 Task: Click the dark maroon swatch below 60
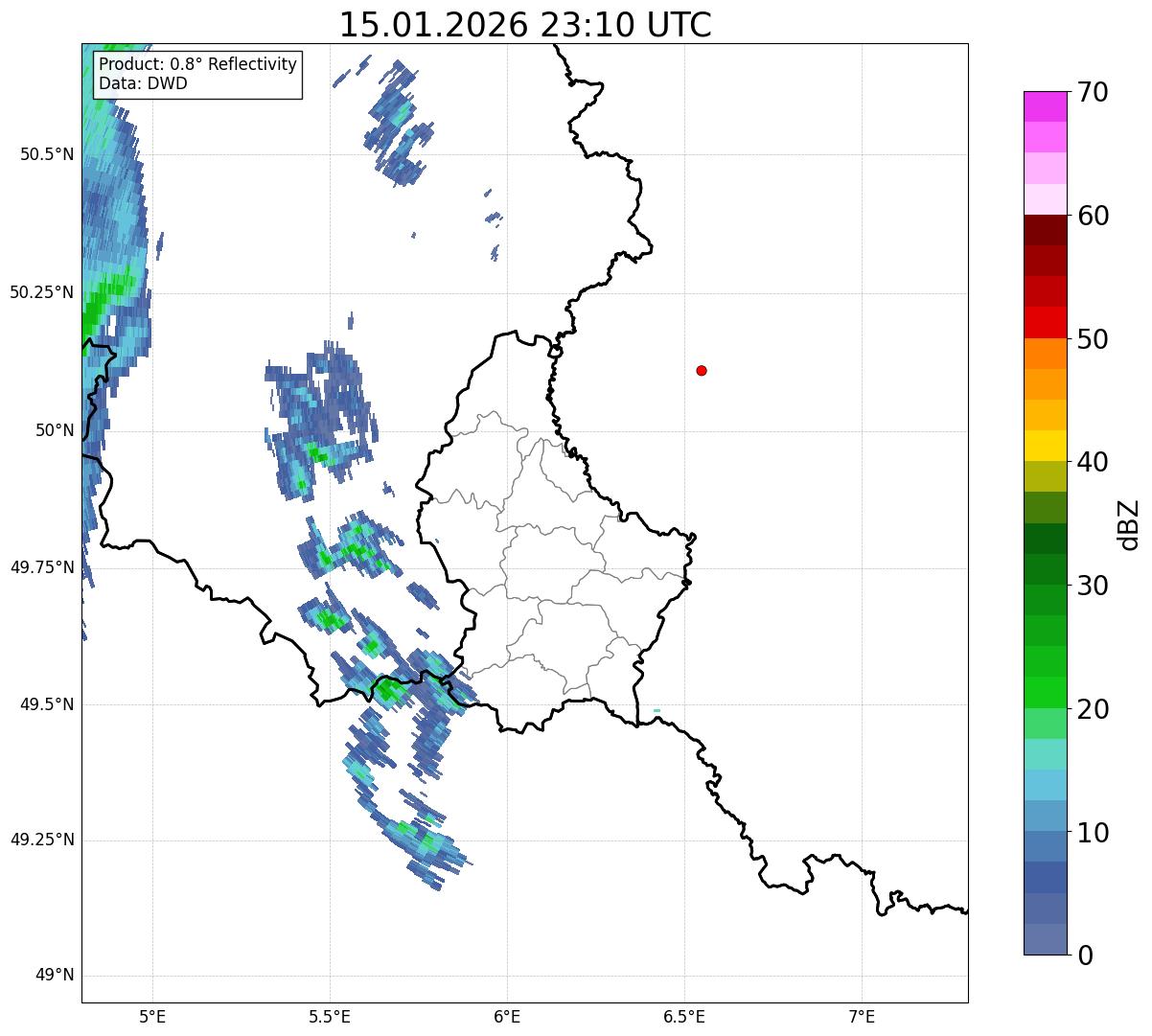[1046, 230]
